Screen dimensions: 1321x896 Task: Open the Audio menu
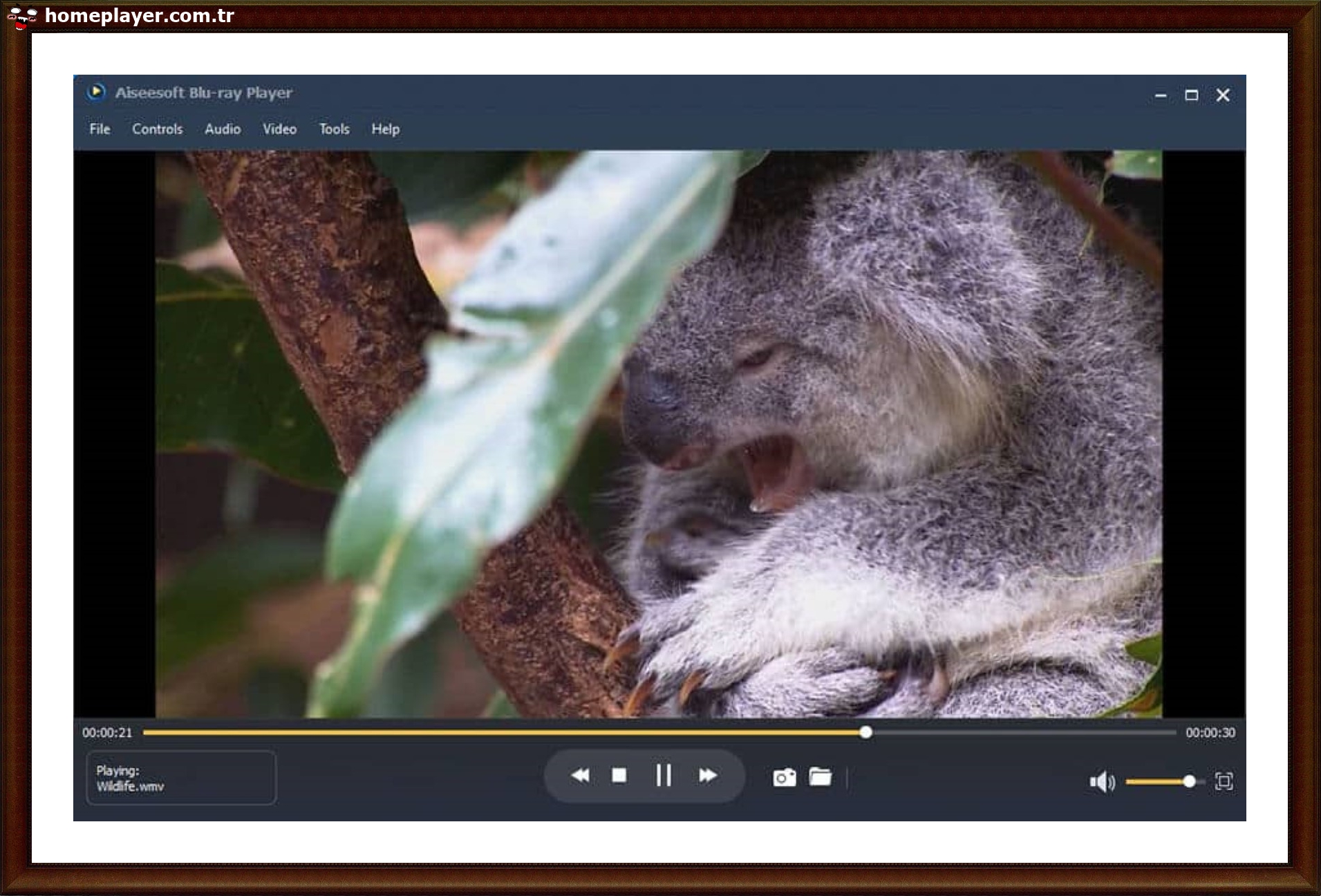point(223,129)
